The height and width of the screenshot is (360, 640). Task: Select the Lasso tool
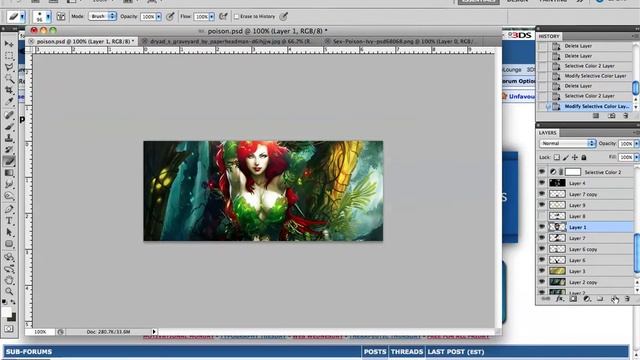9,67
